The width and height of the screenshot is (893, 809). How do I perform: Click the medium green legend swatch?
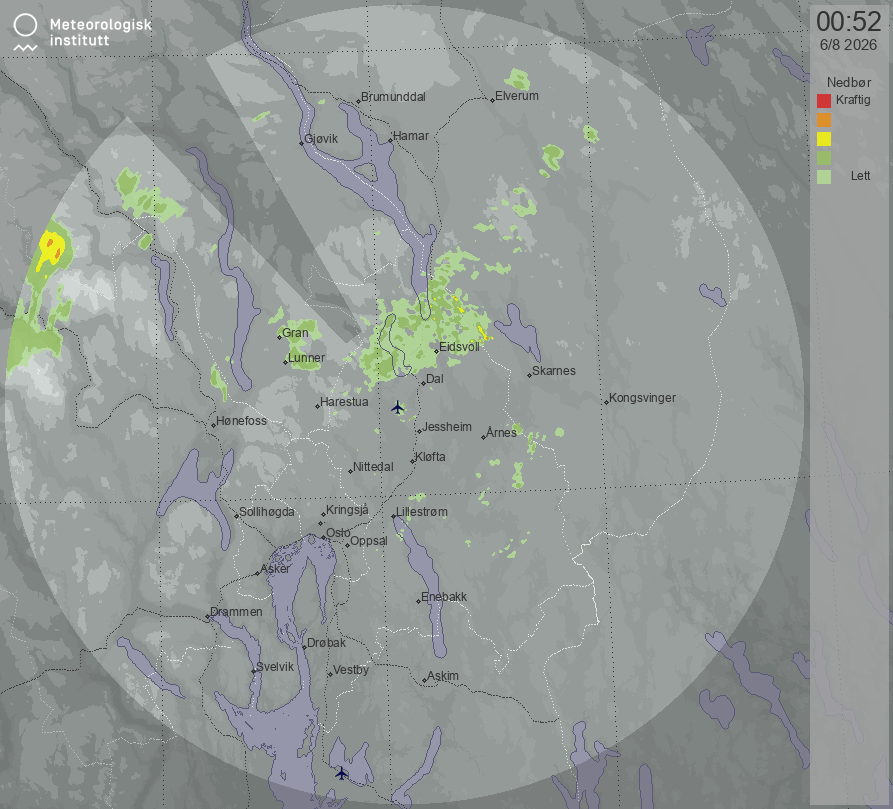pyautogui.click(x=824, y=158)
